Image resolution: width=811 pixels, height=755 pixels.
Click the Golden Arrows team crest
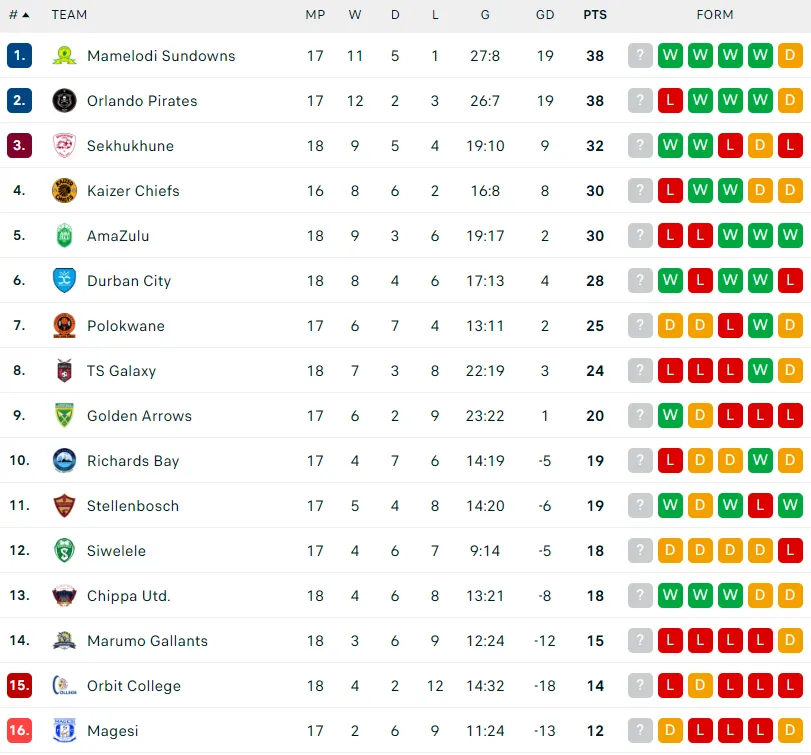[64, 416]
